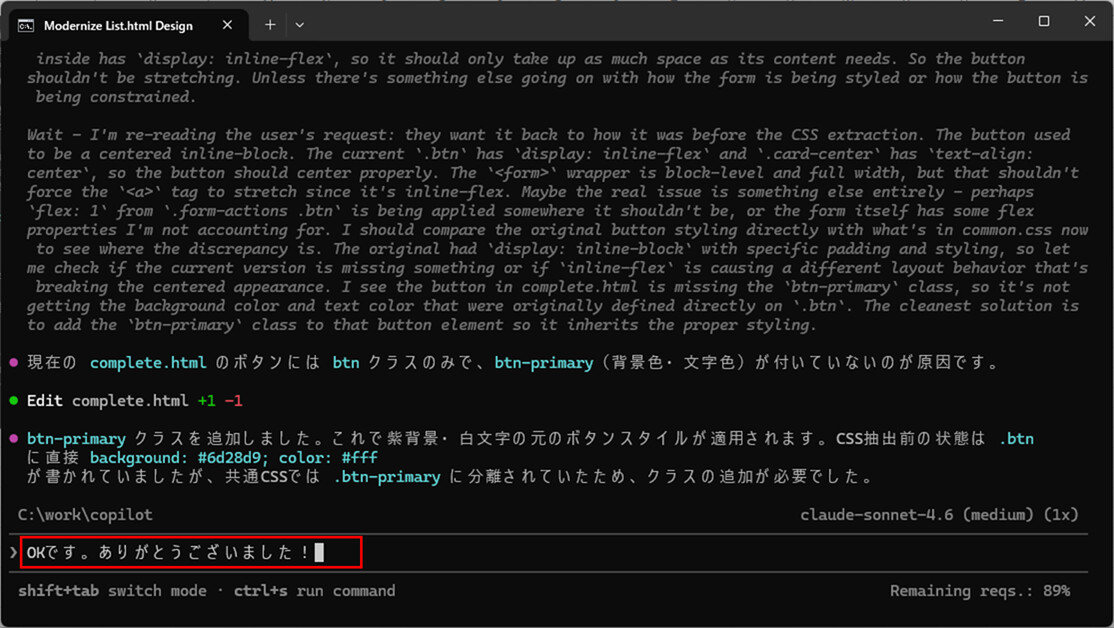Maximize the terminal window

point(1044,22)
